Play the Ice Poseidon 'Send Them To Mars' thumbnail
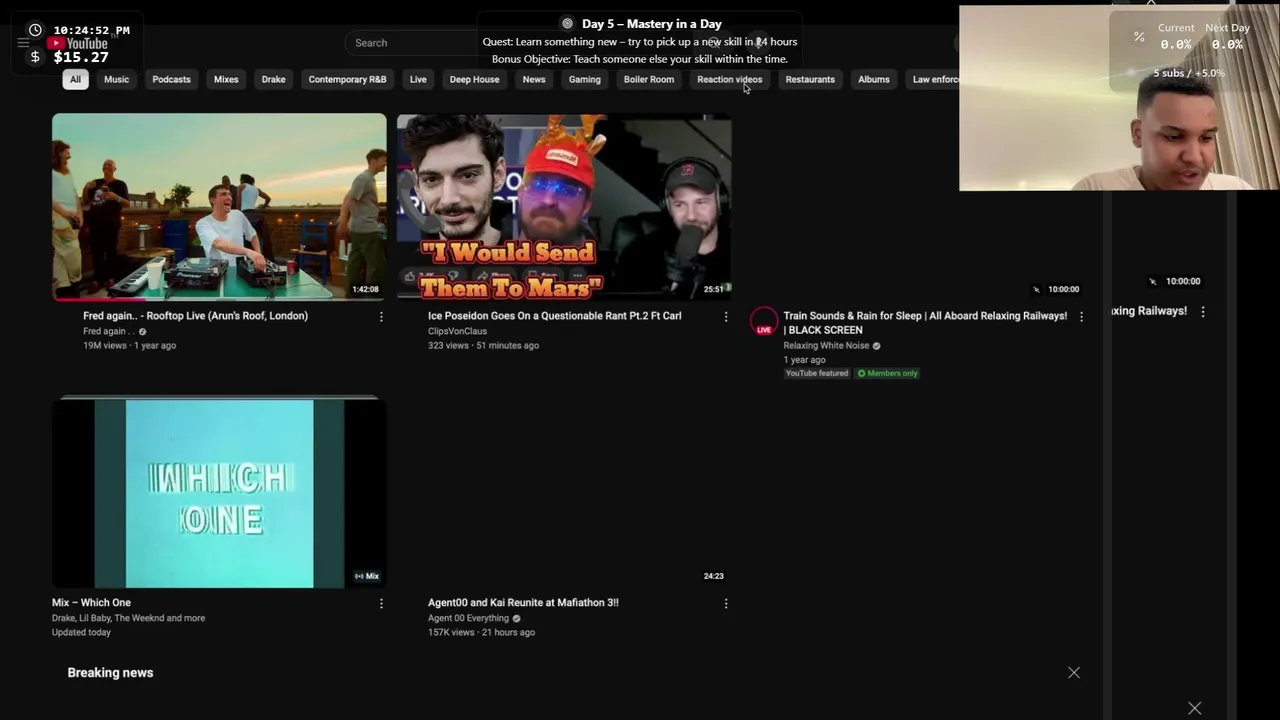This screenshot has height=720, width=1280. 564,207
